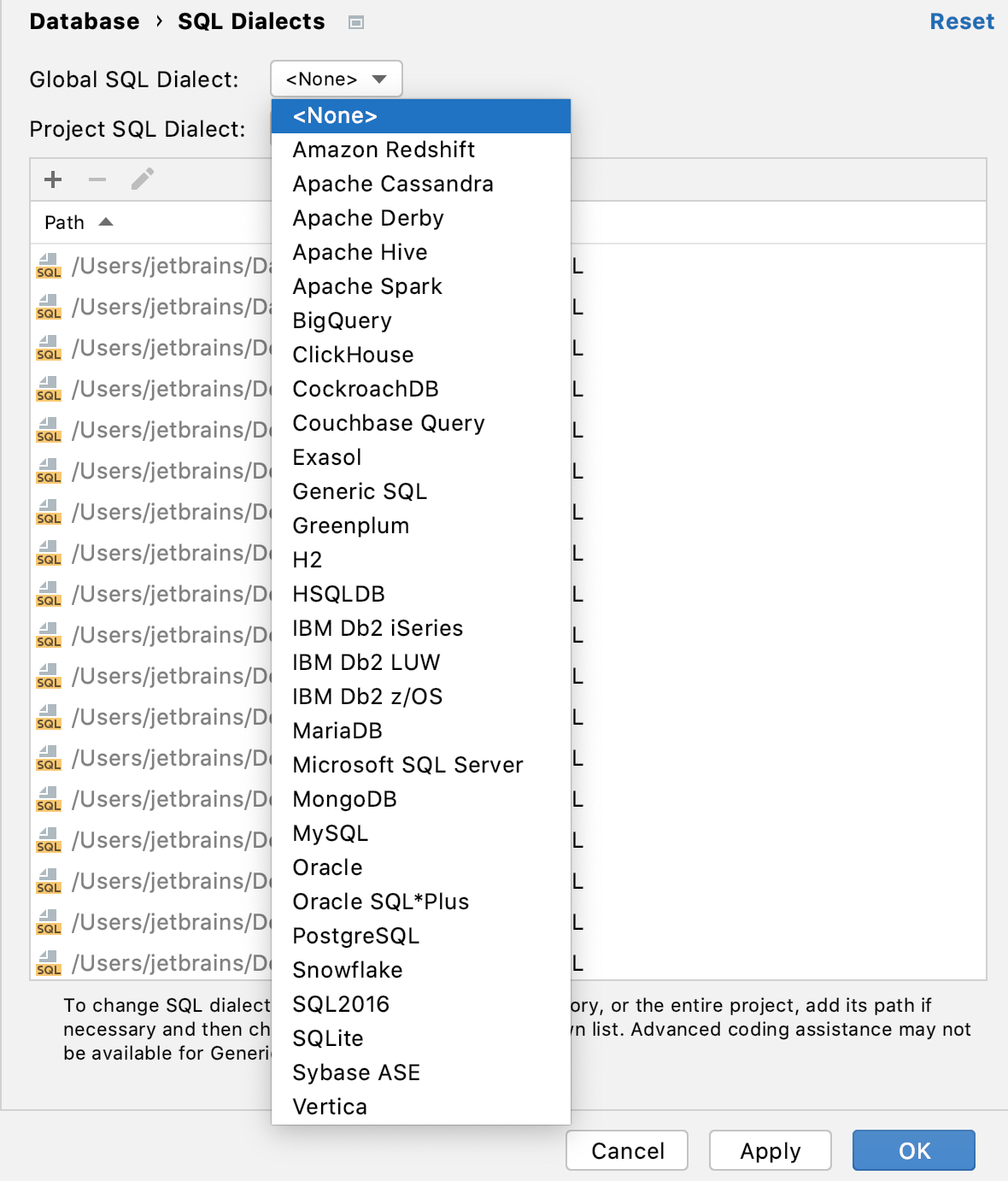The width and height of the screenshot is (1008, 1181).
Task: Click the help icon beside the SQL Dialects heading
Action: pos(358,22)
